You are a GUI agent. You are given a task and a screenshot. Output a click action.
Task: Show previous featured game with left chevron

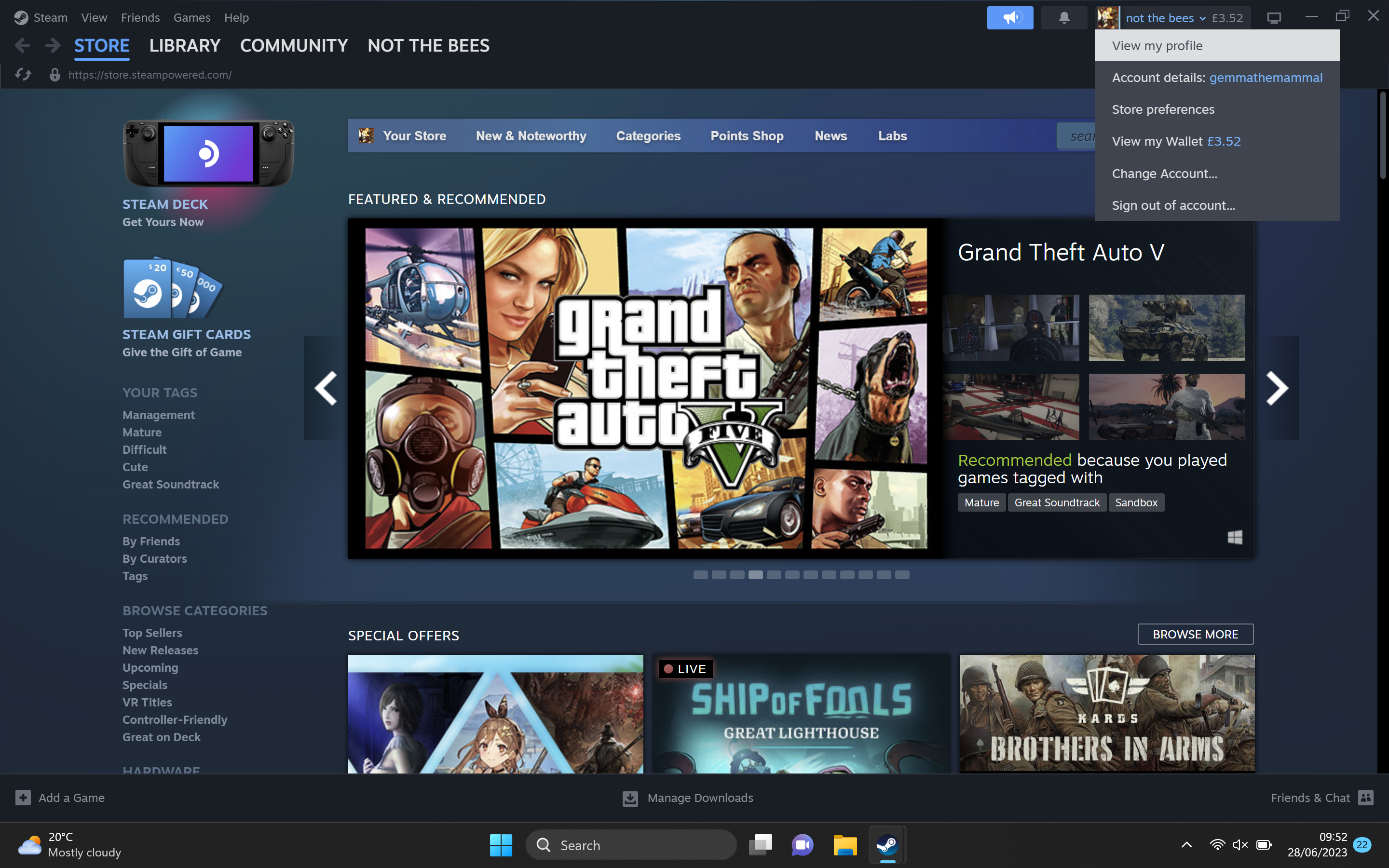click(326, 388)
